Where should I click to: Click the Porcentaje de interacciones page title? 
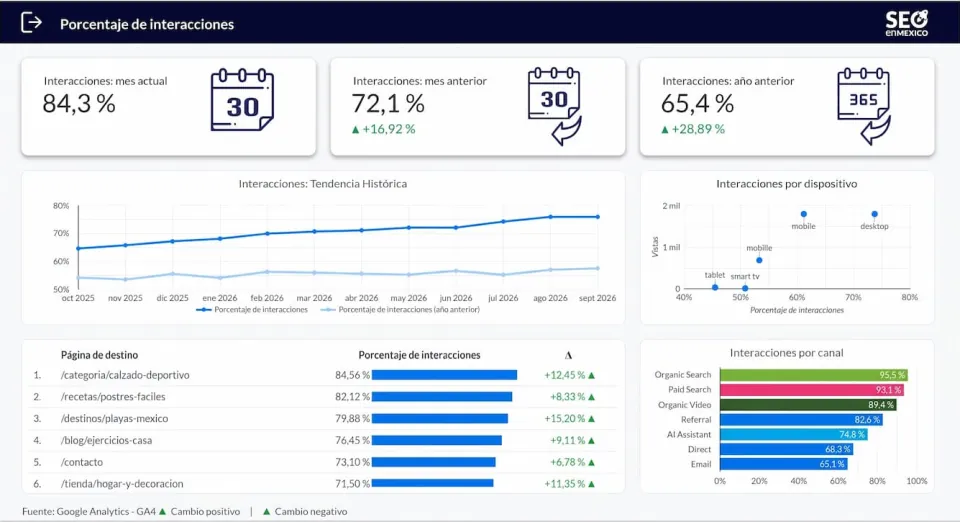pyautogui.click(x=147, y=24)
